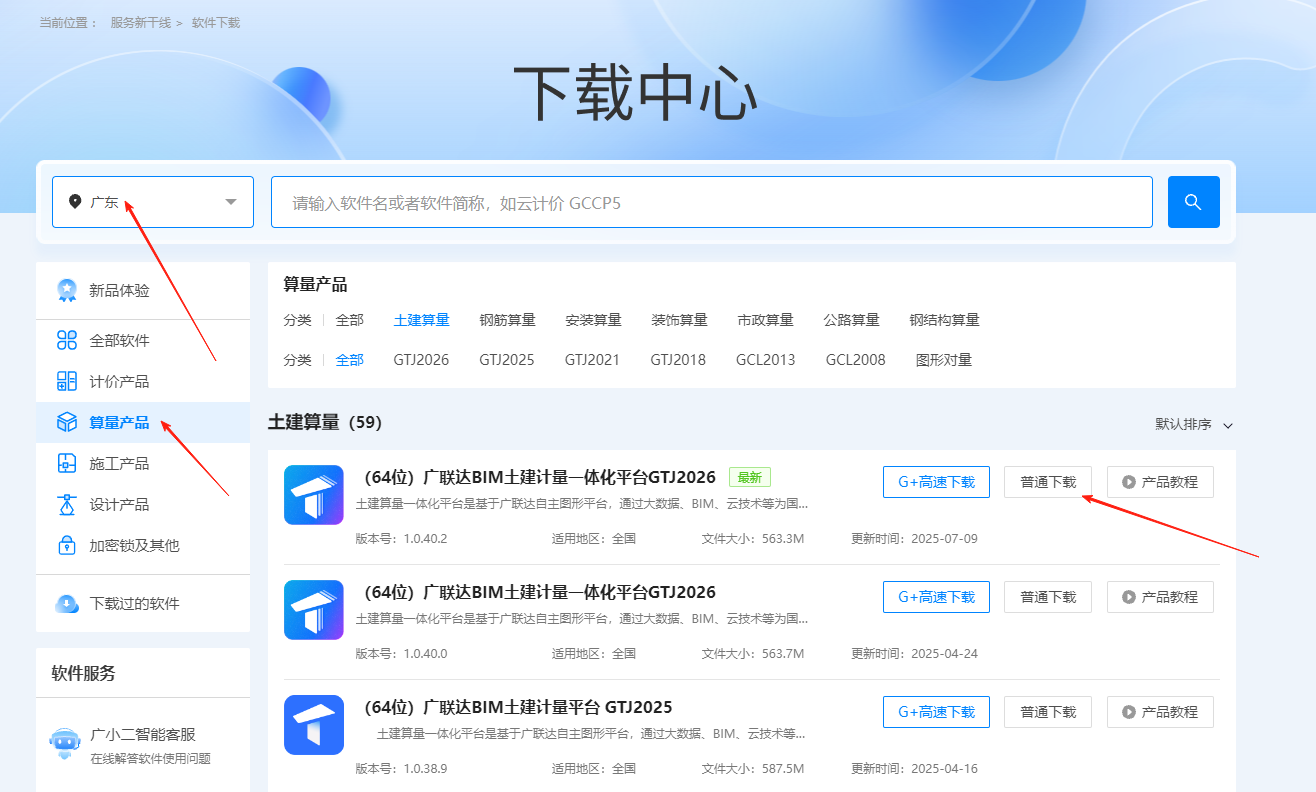Click the 服务新干线 breadcrumb link
This screenshot has width=1316, height=792.
click(x=141, y=22)
